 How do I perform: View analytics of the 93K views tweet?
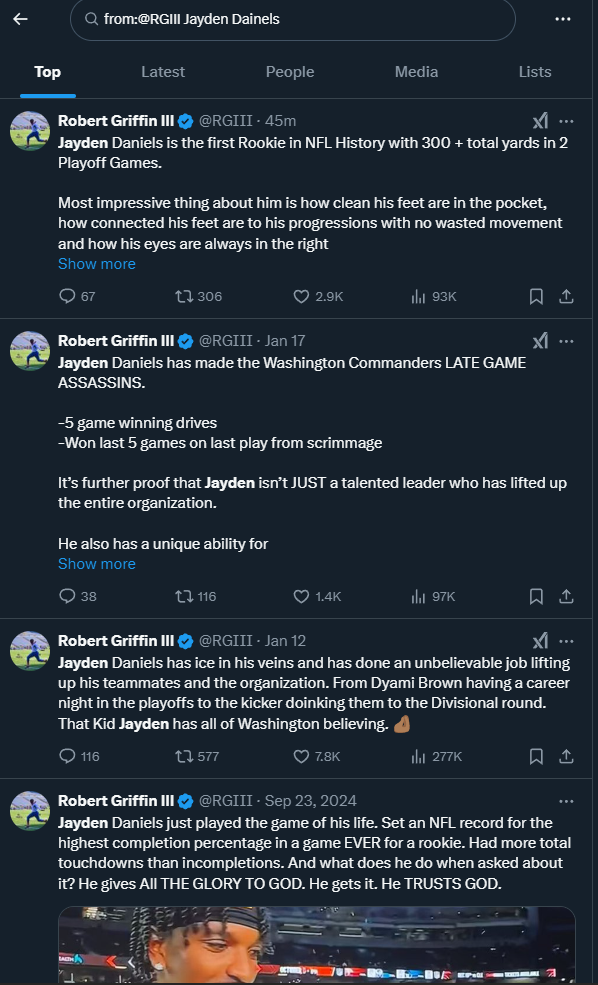point(433,296)
